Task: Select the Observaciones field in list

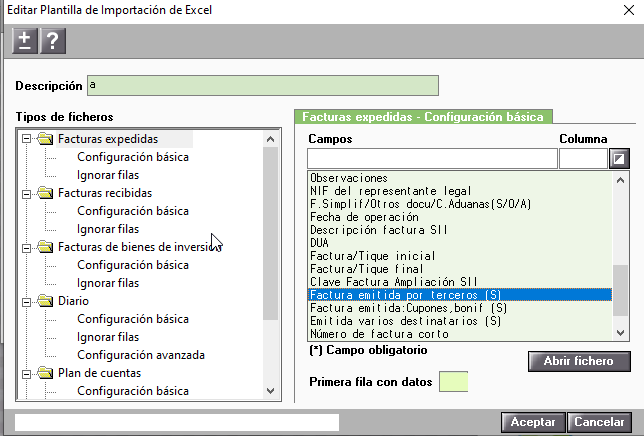Action: [460, 178]
